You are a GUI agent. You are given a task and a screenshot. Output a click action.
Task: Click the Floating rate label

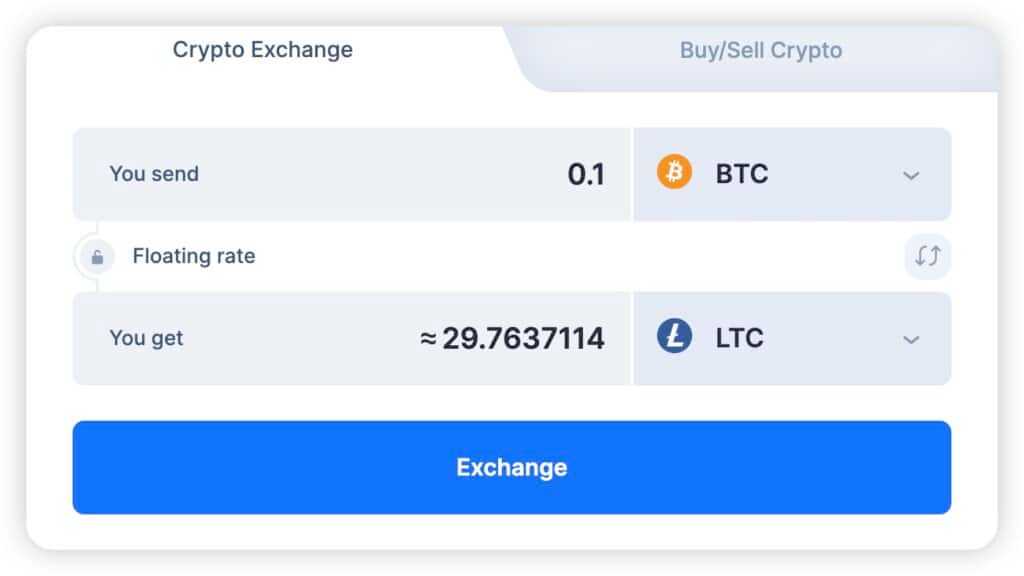pyautogui.click(x=194, y=256)
